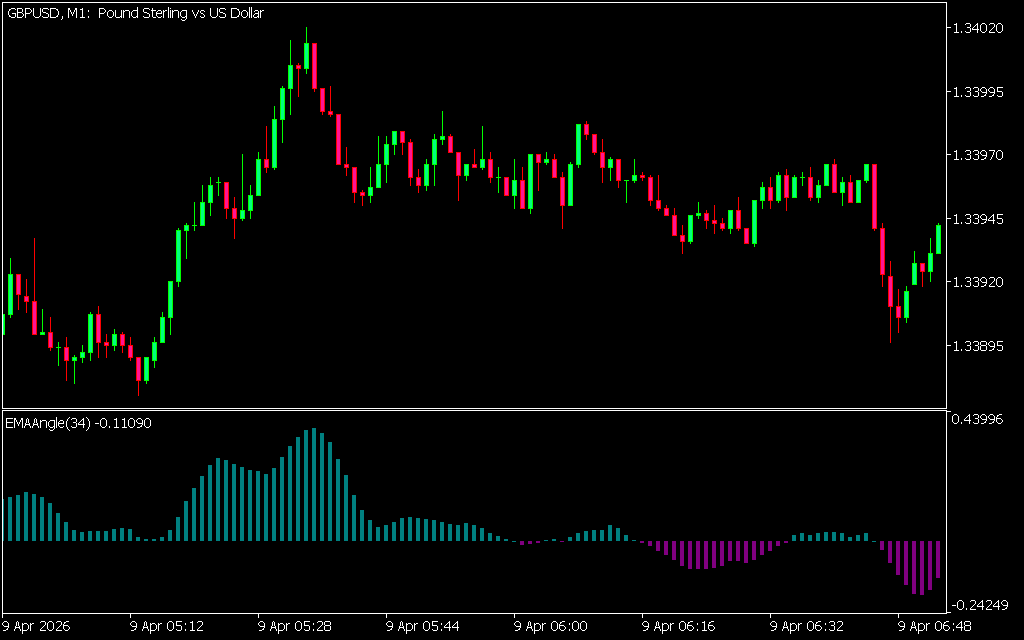Click the 9 Apr 06:00 time marker

click(551, 627)
